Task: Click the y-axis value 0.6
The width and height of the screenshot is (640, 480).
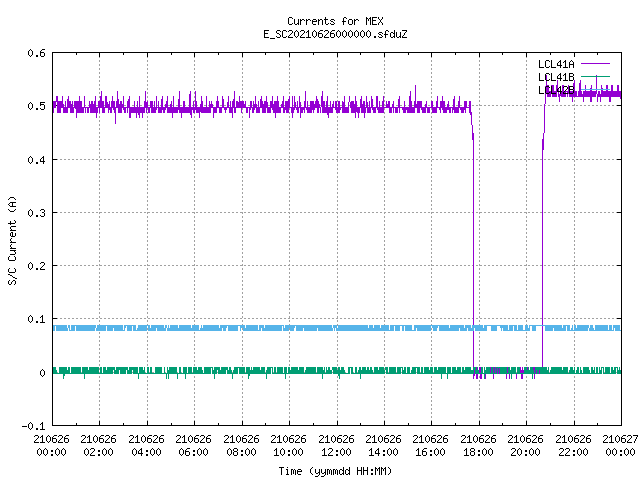Action: [x=36, y=53]
